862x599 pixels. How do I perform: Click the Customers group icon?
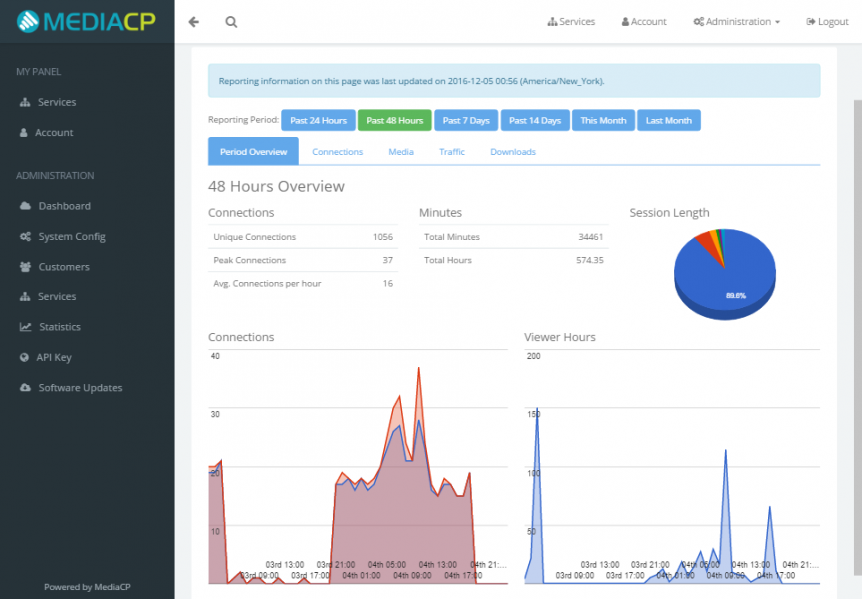click(x=25, y=267)
